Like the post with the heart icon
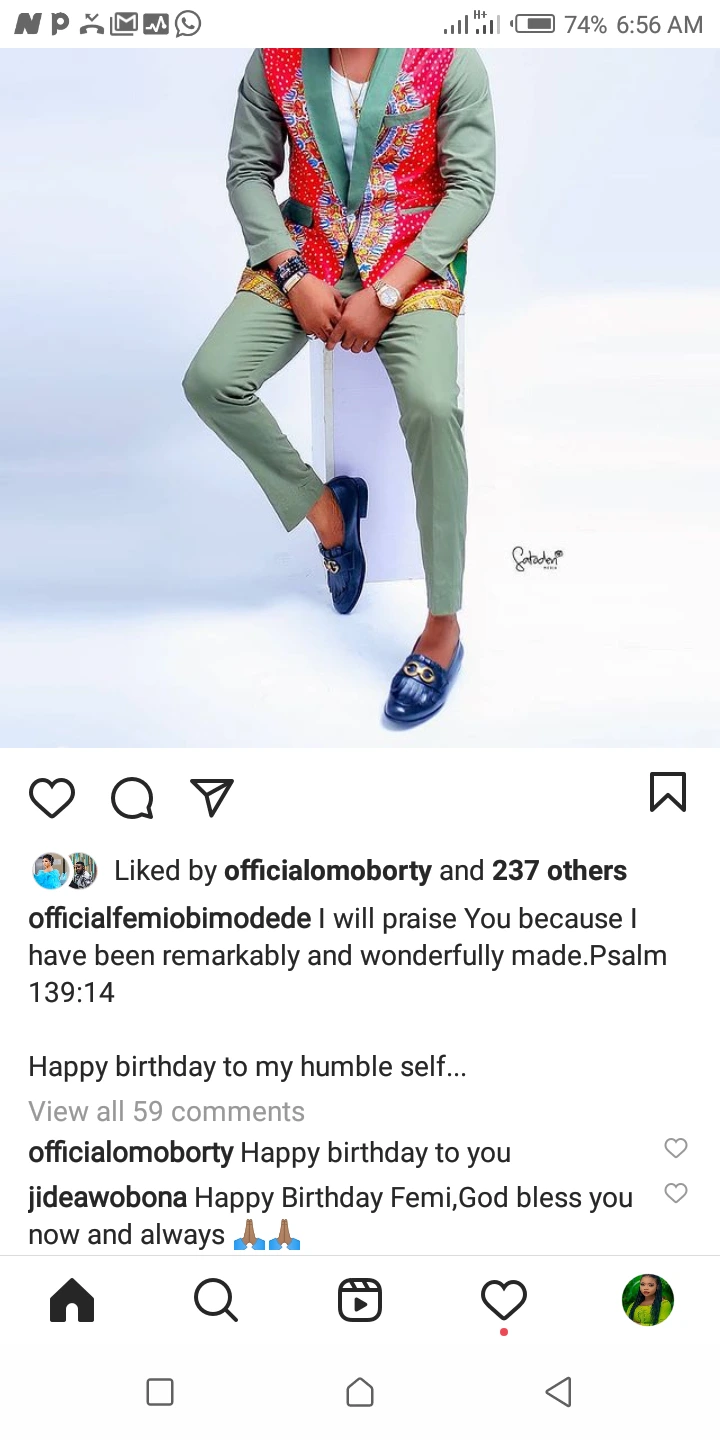Viewport: 720px width, 1440px height. pos(52,798)
